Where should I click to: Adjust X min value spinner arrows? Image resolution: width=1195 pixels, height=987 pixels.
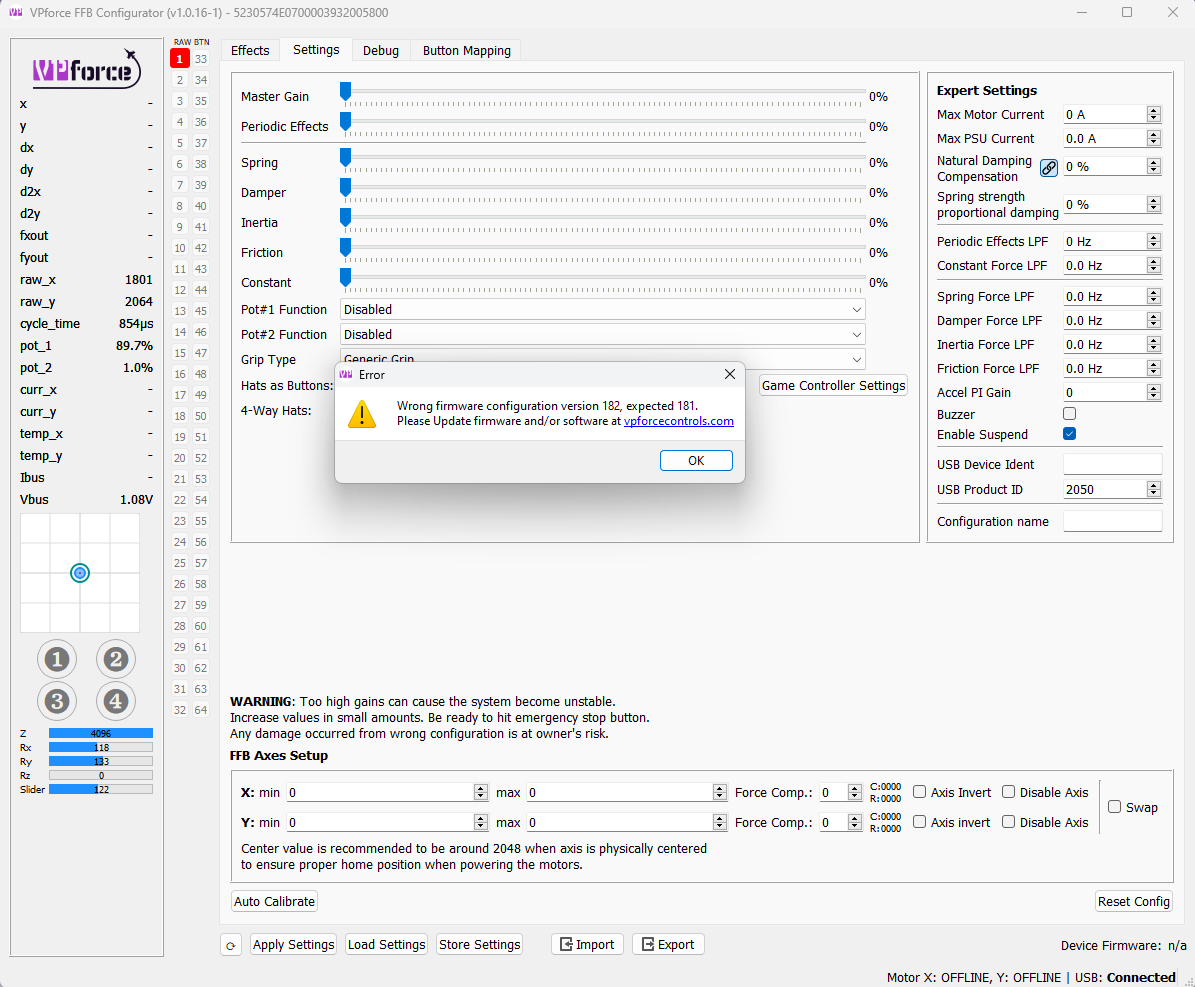click(480, 792)
